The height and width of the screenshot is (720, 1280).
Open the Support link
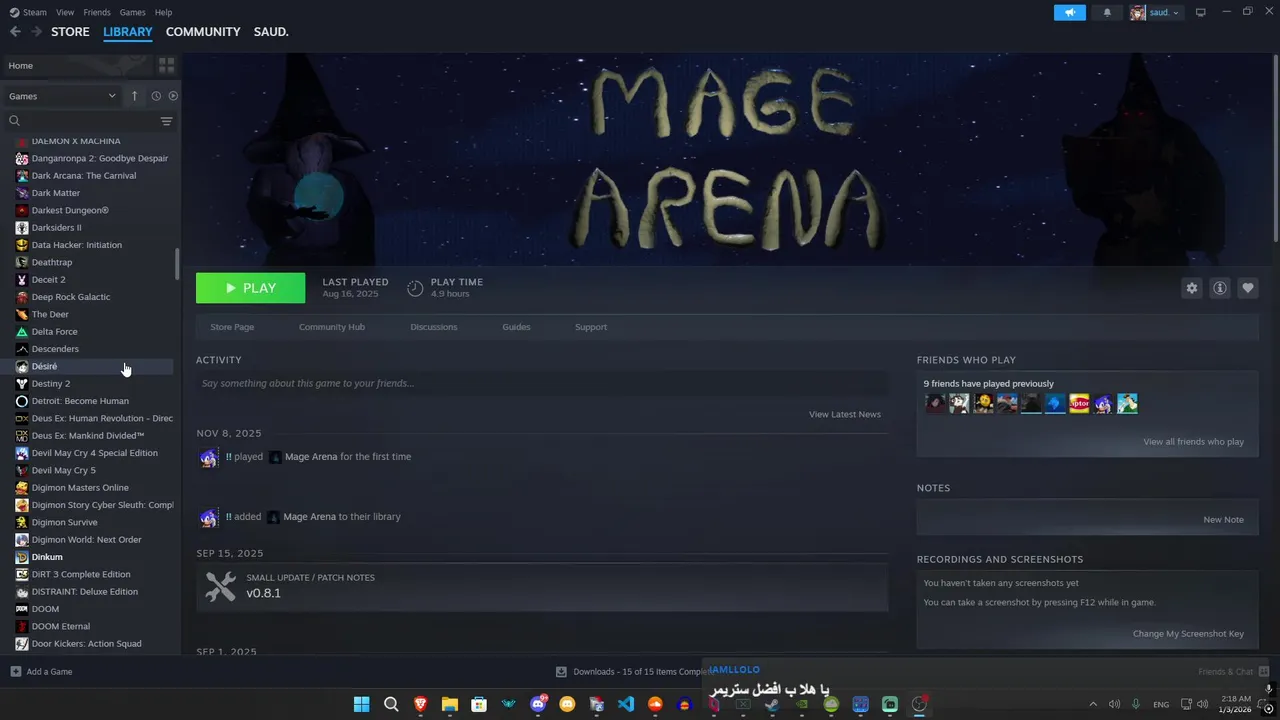(591, 327)
